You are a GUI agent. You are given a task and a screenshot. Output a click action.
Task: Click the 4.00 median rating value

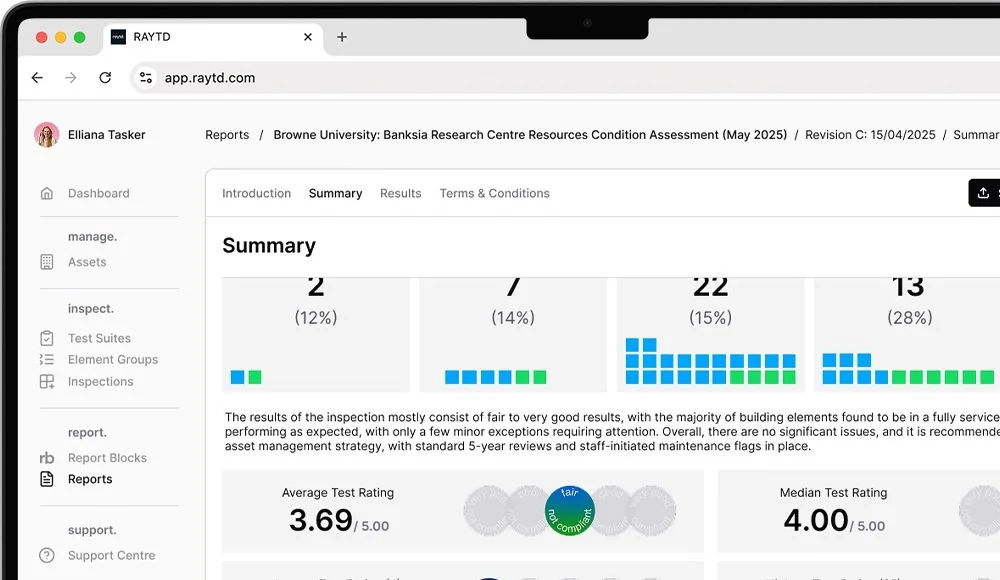(816, 520)
